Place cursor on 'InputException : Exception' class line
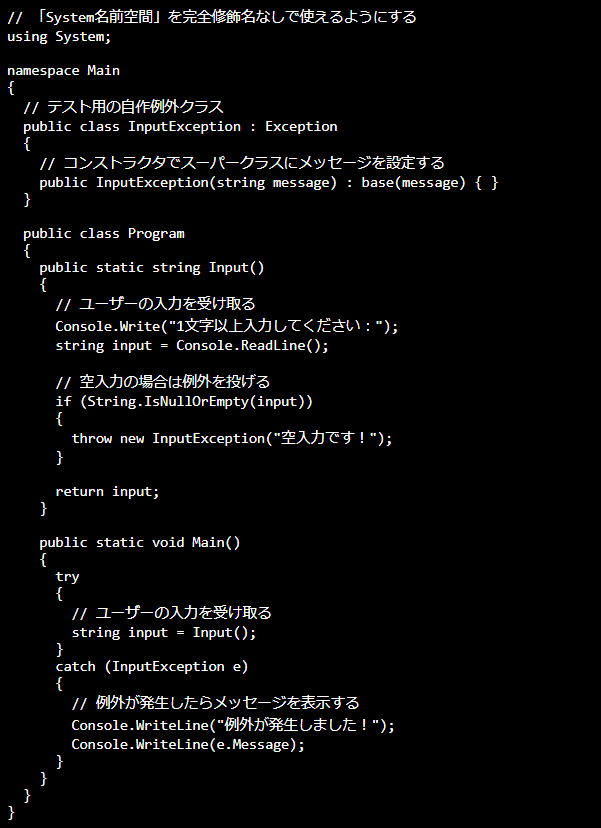 click(x=180, y=127)
